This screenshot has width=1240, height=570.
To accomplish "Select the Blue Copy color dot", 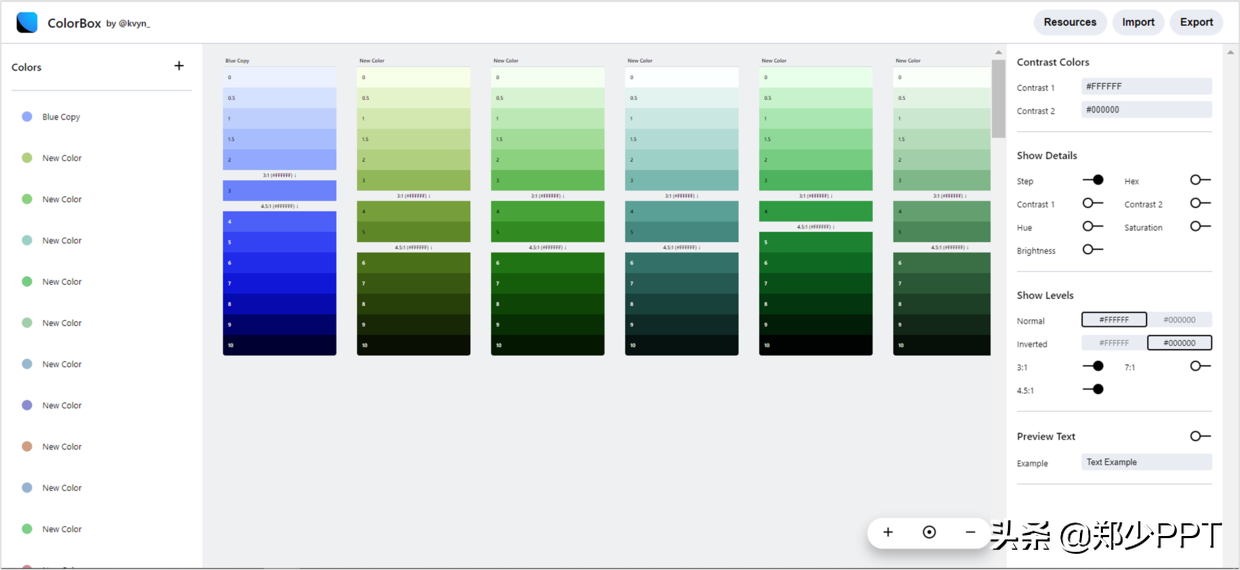I will click(x=27, y=117).
